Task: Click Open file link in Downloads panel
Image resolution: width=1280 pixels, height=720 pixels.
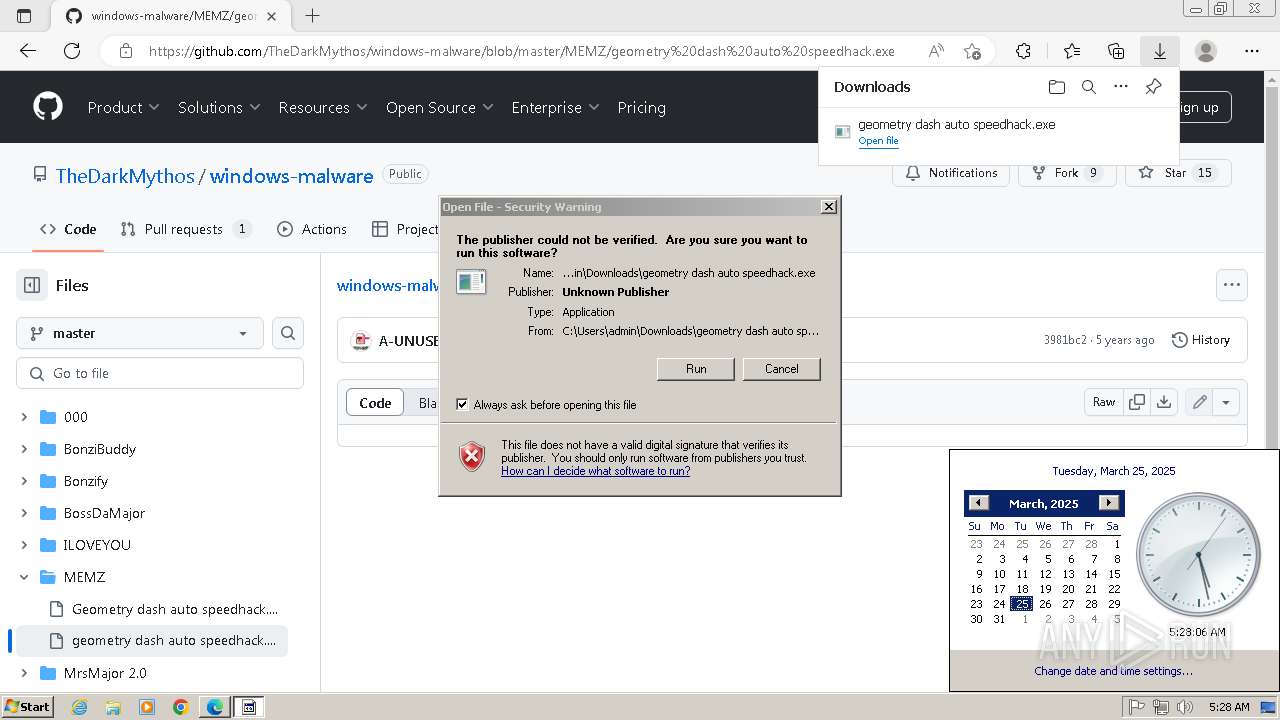Action: pos(878,141)
